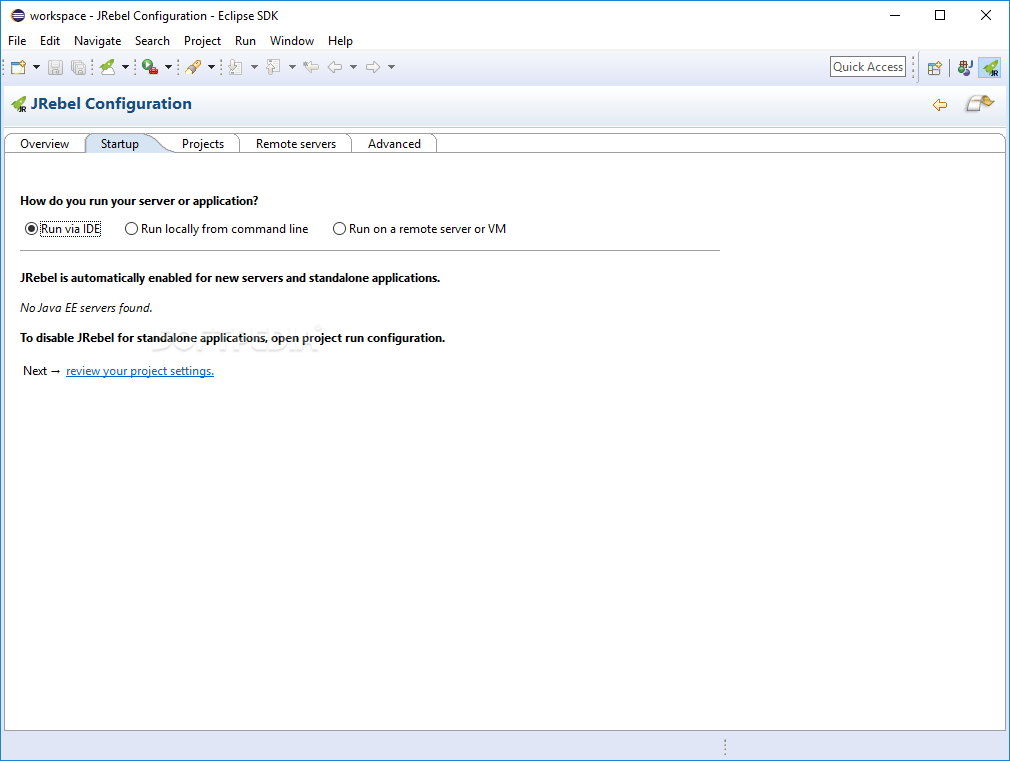Screen dimensions: 1010x761
Task: Close the Eclipse SDK window
Action: coord(986,15)
